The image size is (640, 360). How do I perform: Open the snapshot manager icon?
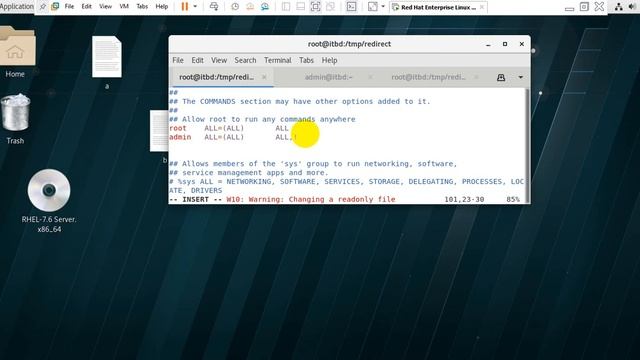point(265,7)
